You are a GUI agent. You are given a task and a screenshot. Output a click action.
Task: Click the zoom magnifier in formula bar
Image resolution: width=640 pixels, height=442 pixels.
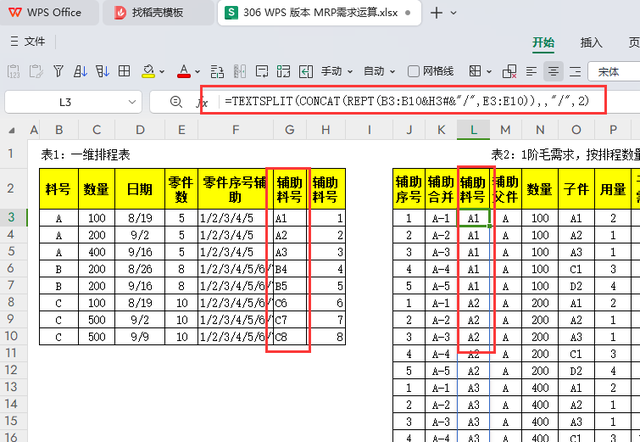pyautogui.click(x=176, y=102)
